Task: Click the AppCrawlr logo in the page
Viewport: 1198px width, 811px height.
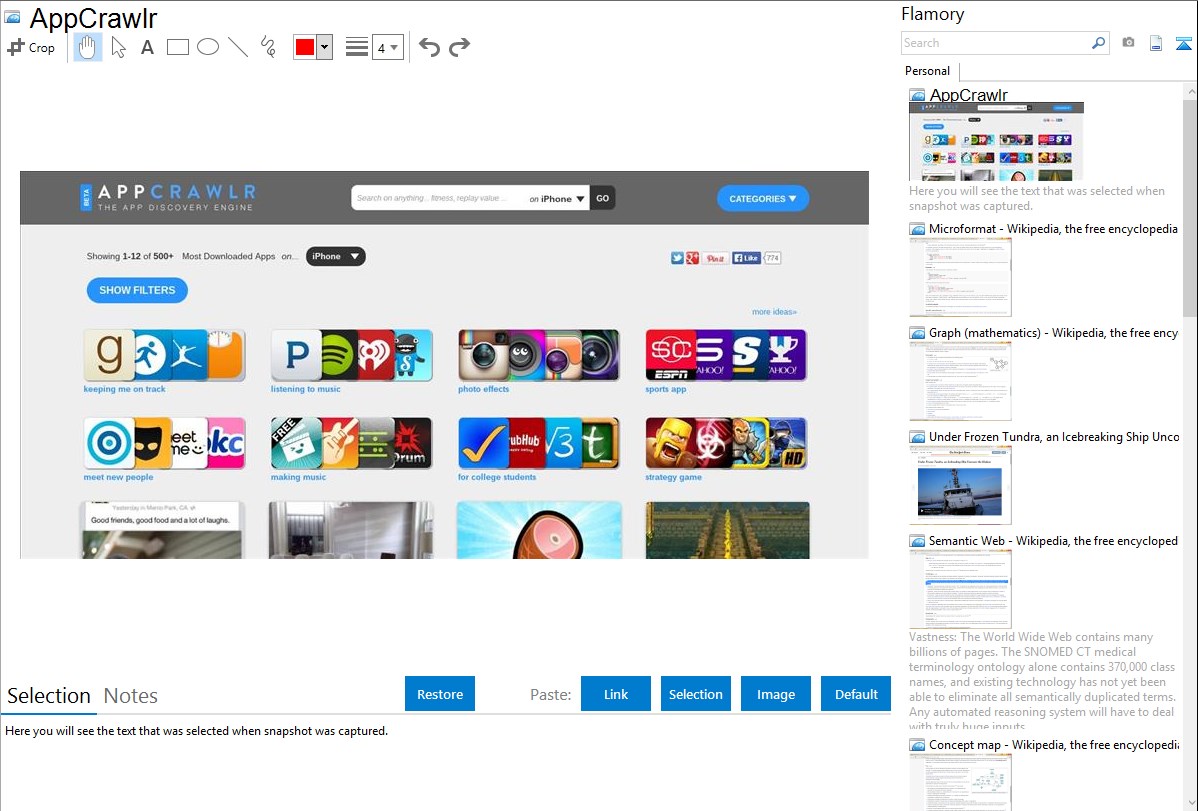Action: pos(168,197)
